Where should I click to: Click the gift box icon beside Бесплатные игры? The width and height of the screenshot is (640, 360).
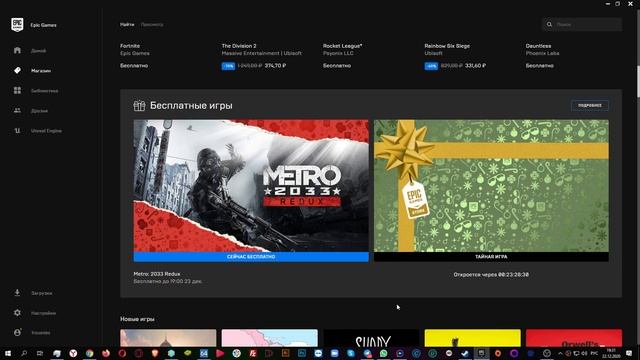click(x=139, y=106)
